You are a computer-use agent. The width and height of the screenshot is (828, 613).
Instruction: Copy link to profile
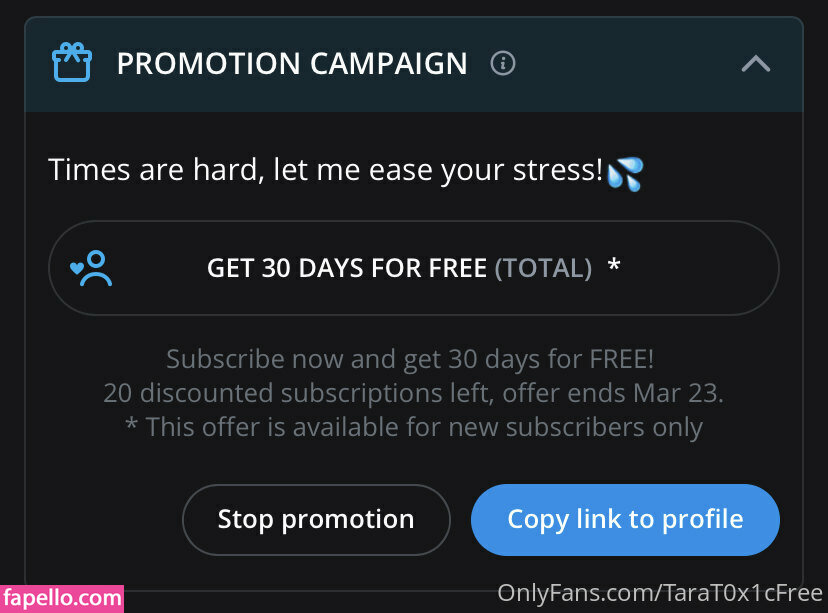(625, 519)
